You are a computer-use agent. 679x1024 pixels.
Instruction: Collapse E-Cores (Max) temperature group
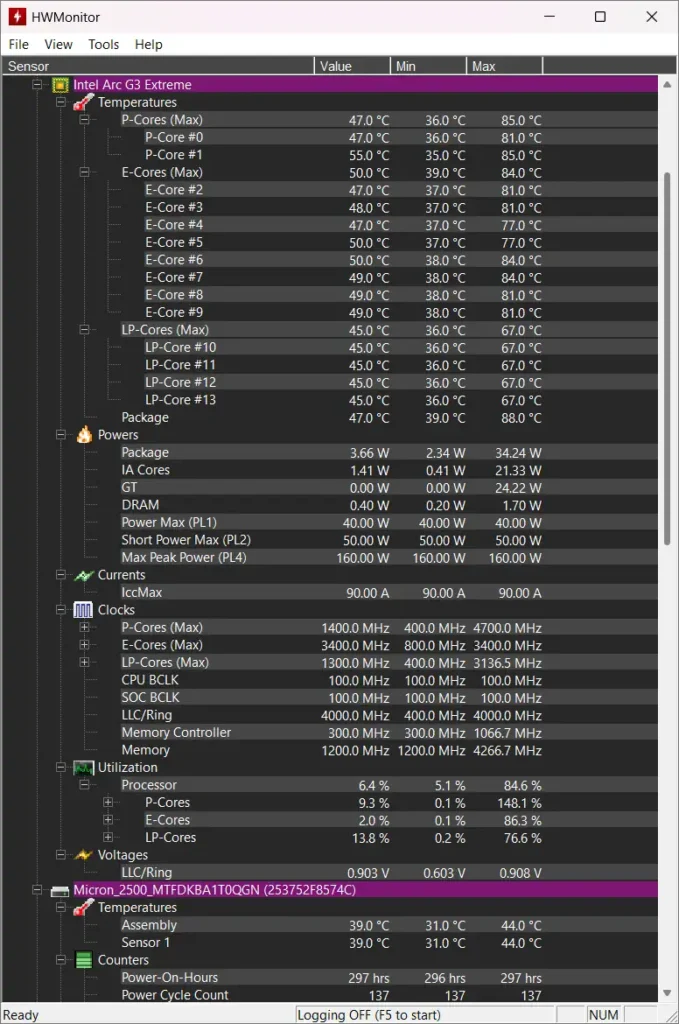click(84, 172)
